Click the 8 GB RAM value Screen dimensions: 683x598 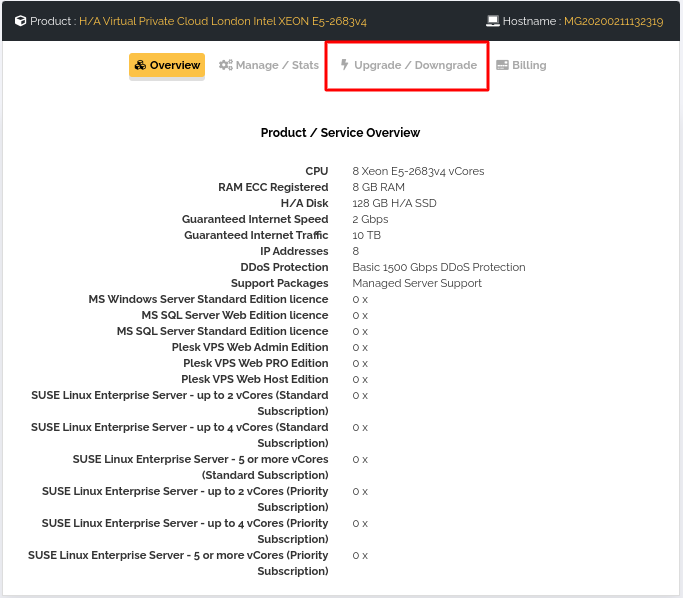379,187
